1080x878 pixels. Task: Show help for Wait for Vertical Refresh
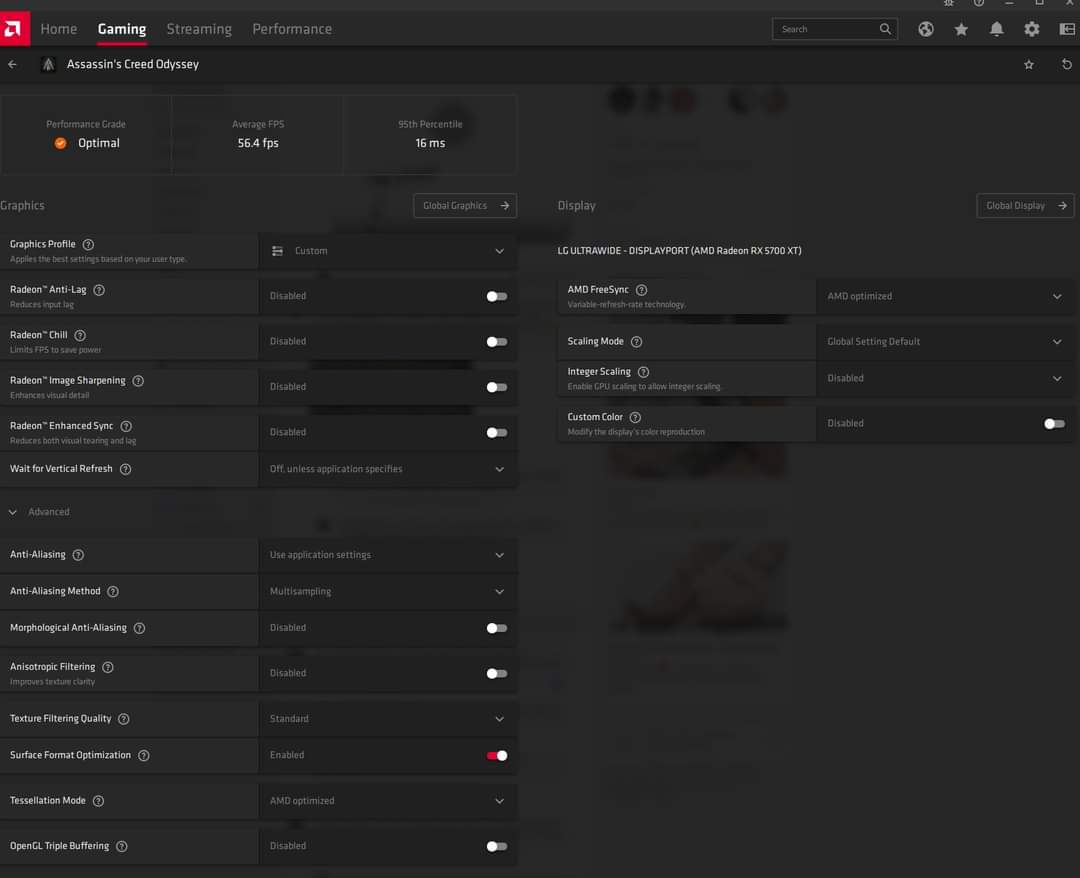(125, 469)
